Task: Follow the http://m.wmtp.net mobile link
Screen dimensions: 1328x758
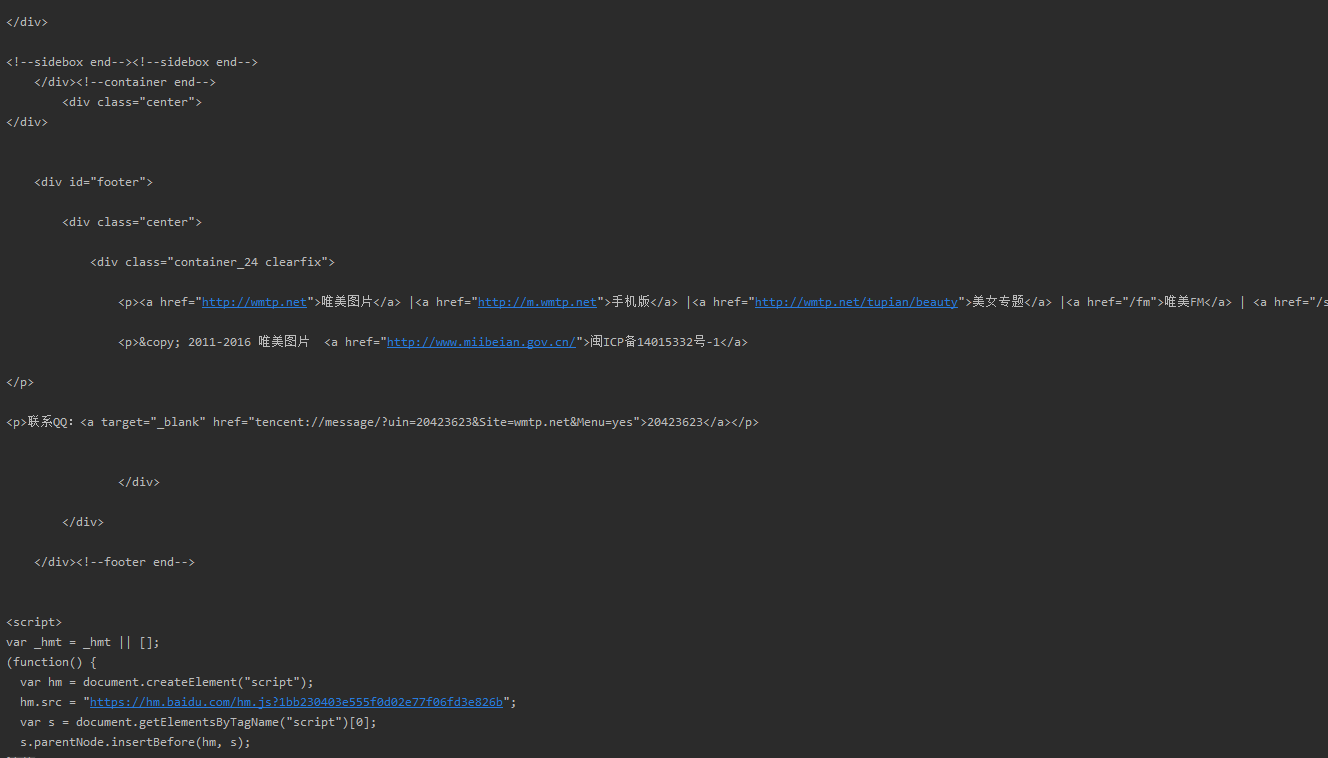Action: (x=537, y=302)
